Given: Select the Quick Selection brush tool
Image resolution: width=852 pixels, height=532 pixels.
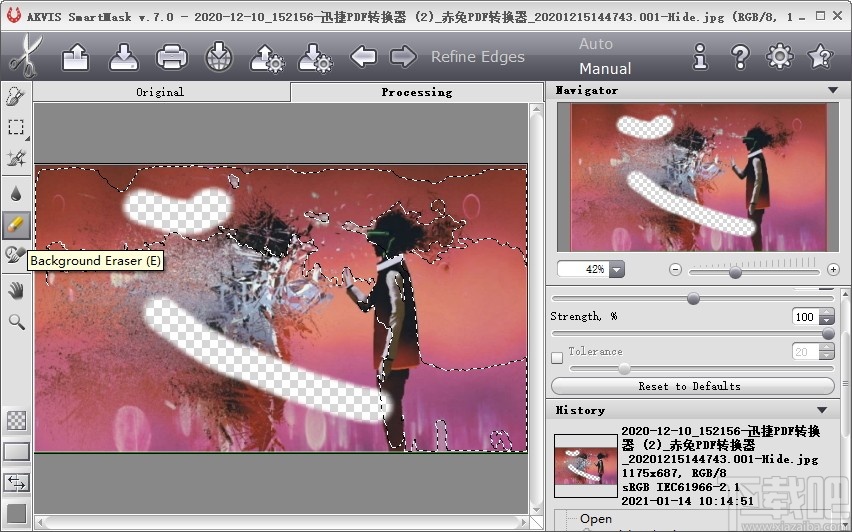Looking at the screenshot, I should click(16, 97).
